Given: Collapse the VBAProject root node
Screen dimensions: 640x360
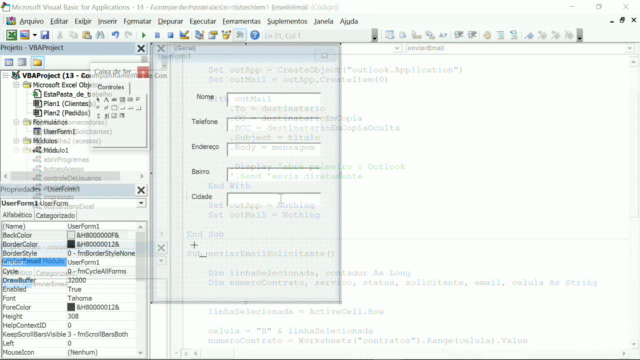Looking at the screenshot, I should pyautogui.click(x=5, y=75).
